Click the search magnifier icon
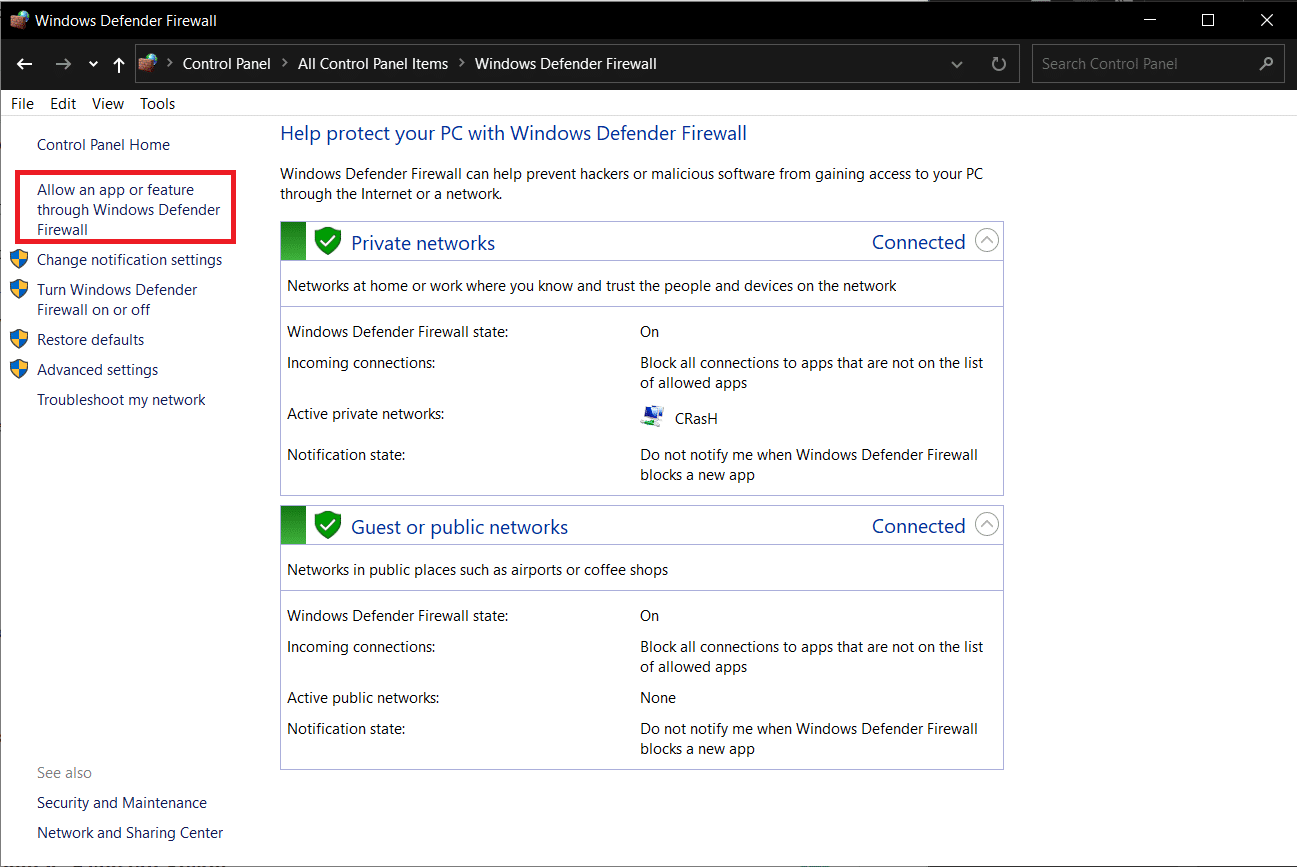 point(1266,64)
